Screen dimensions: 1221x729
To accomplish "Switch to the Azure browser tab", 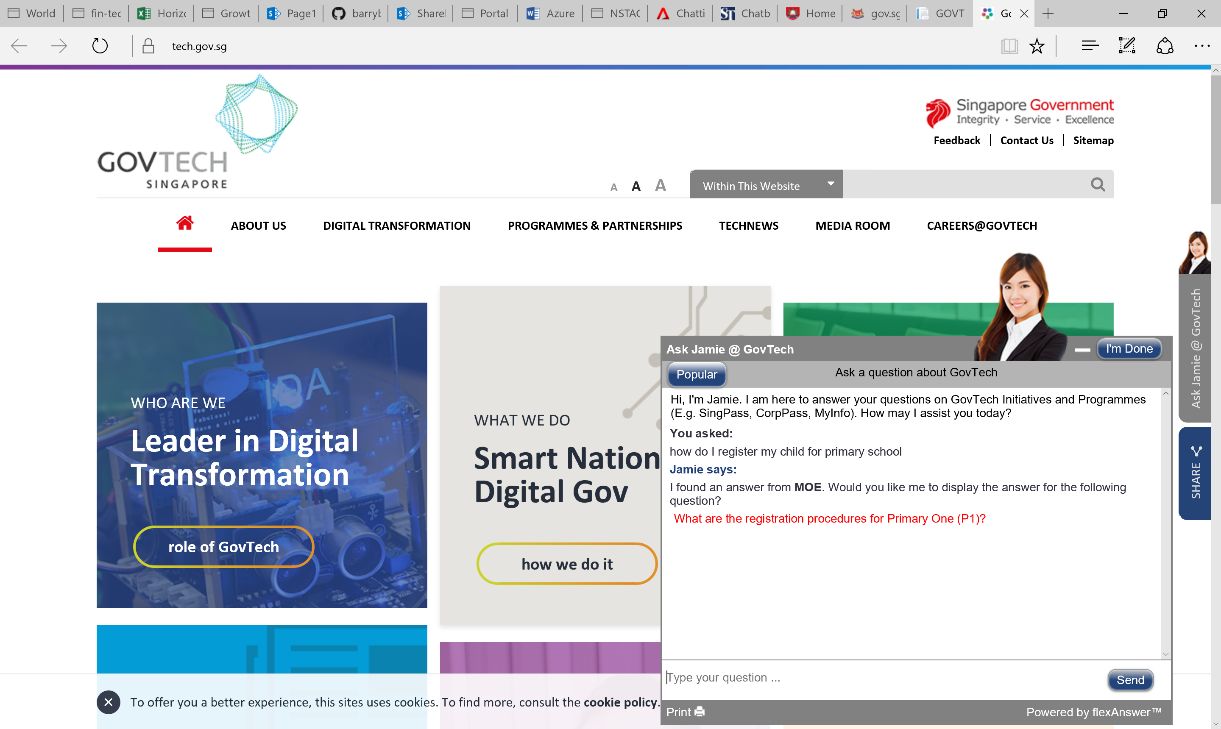I will tap(550, 14).
